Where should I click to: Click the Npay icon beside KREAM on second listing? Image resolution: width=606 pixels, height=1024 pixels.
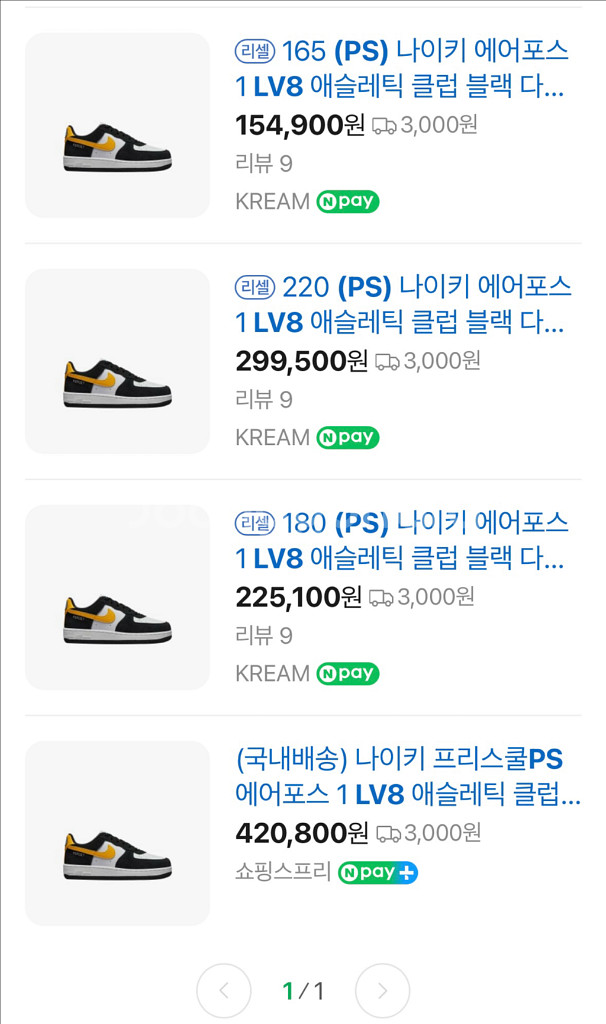click(347, 437)
